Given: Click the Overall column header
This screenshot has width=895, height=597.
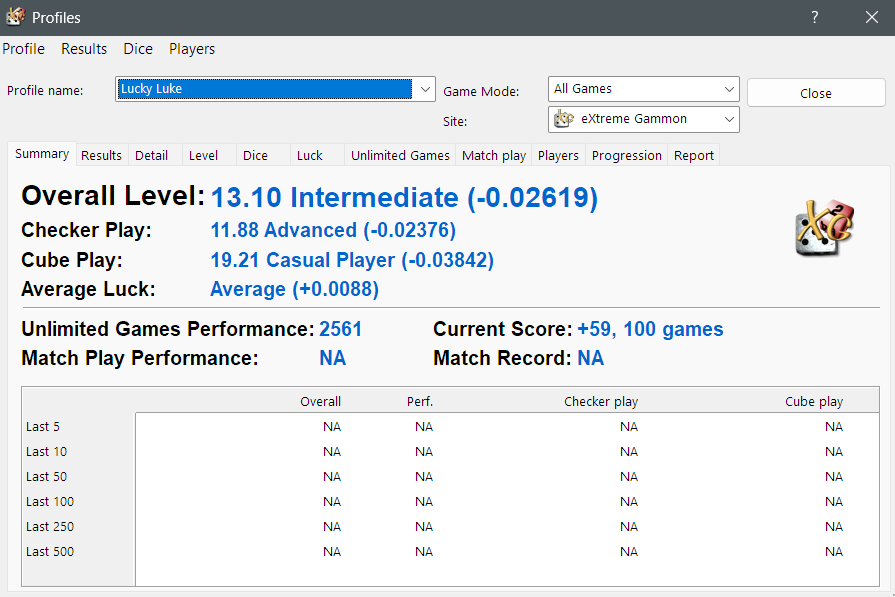Looking at the screenshot, I should coord(320,401).
